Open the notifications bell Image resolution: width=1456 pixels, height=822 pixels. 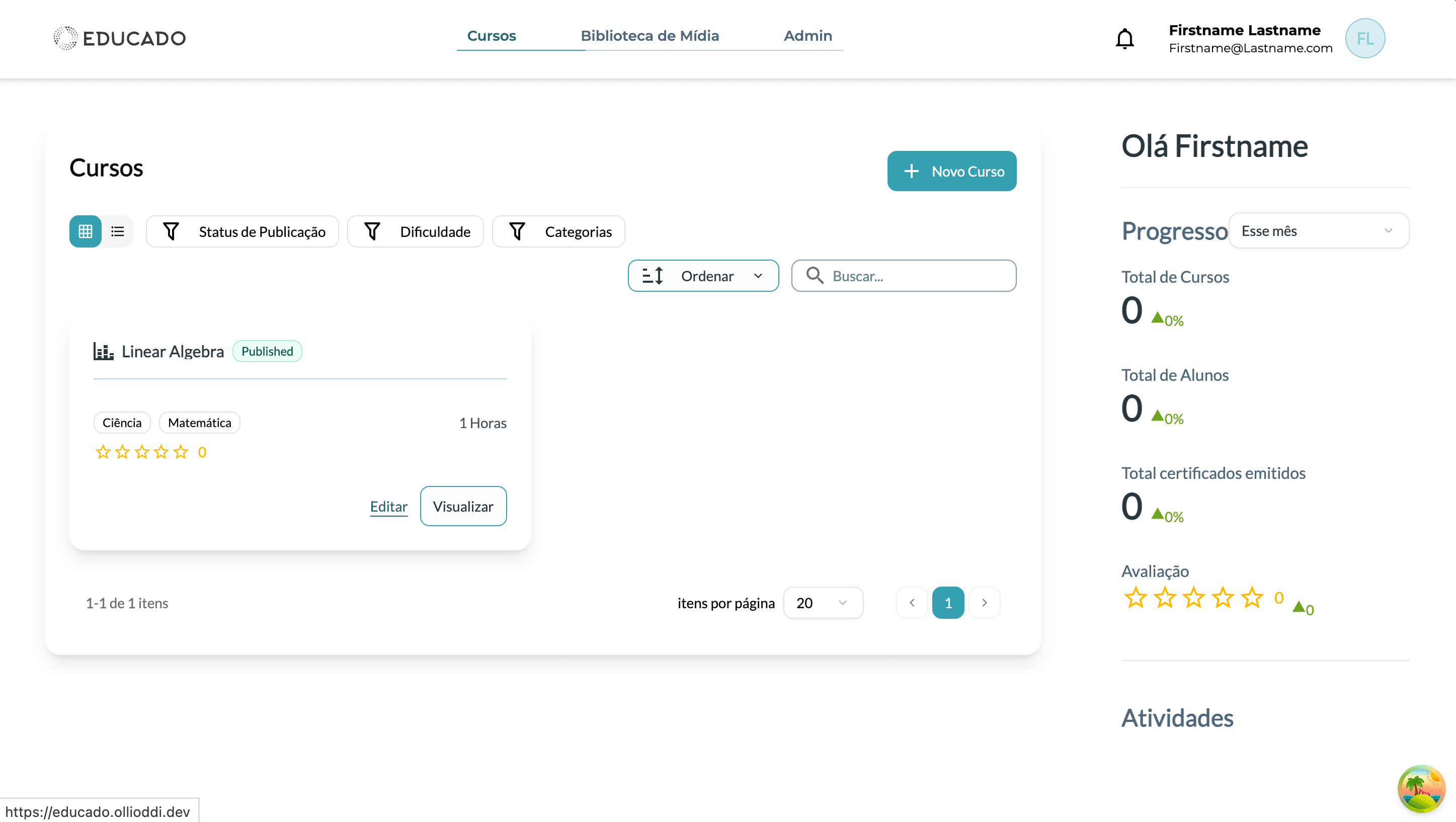pos(1124,38)
